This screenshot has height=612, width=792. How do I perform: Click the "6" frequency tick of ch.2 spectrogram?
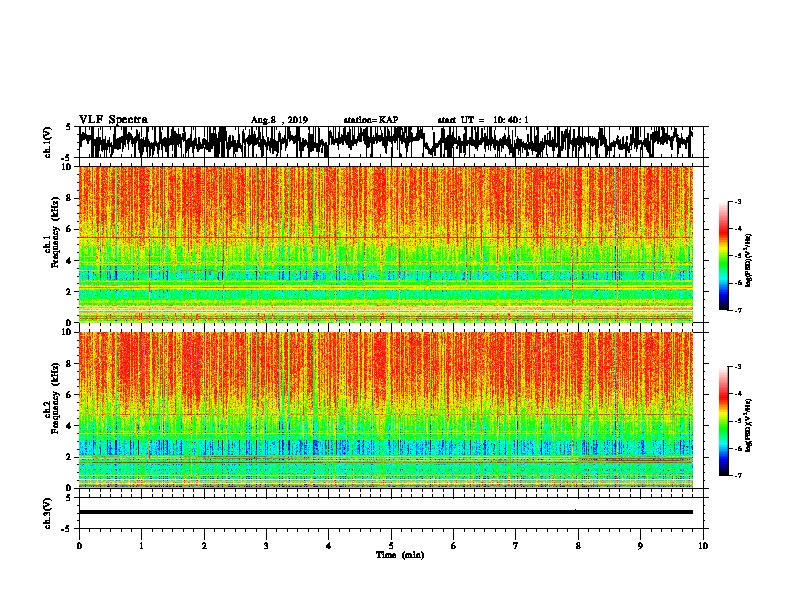pos(71,395)
